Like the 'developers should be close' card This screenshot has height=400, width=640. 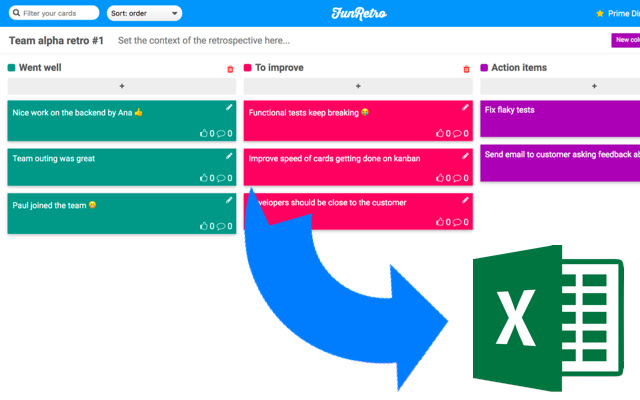pos(440,222)
